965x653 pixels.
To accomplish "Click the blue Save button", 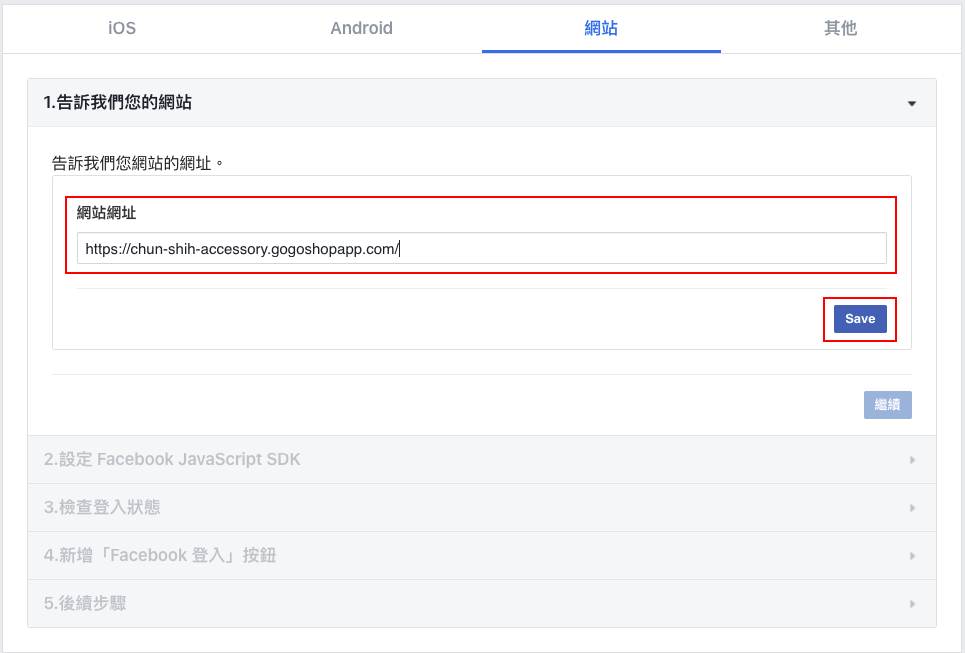I will click(860, 319).
